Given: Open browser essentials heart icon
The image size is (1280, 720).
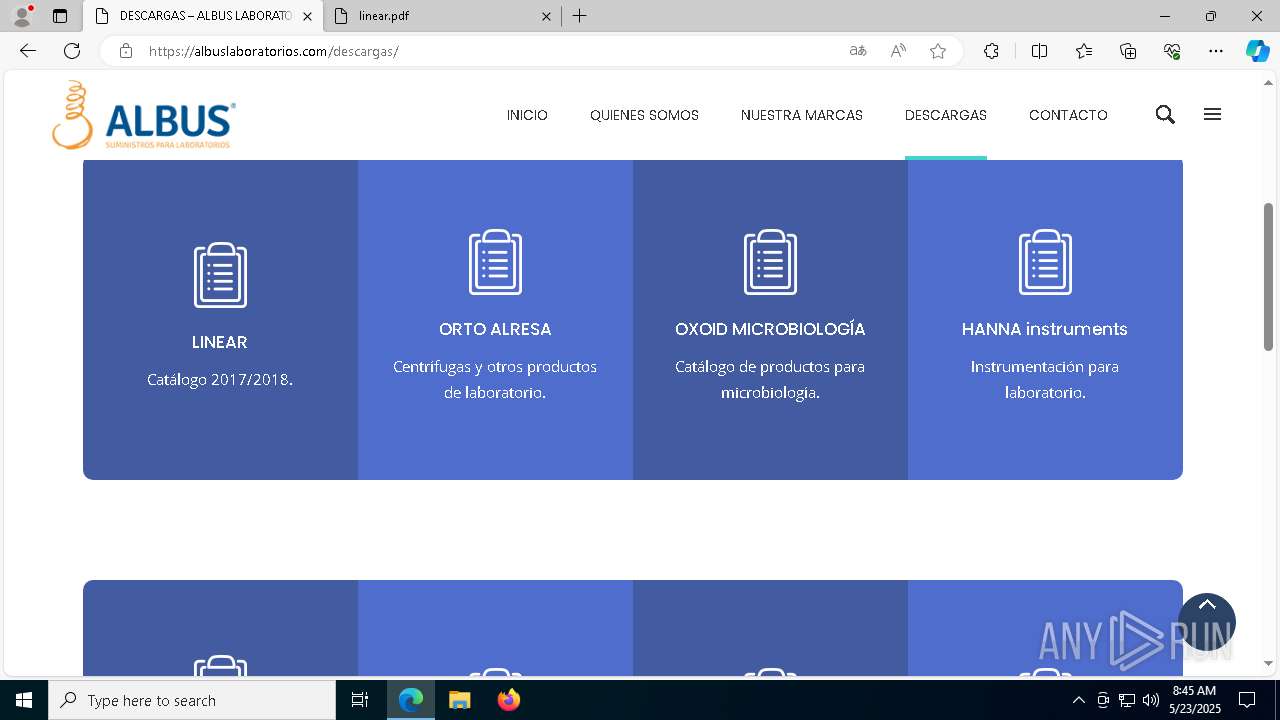Looking at the screenshot, I should point(1172,51).
